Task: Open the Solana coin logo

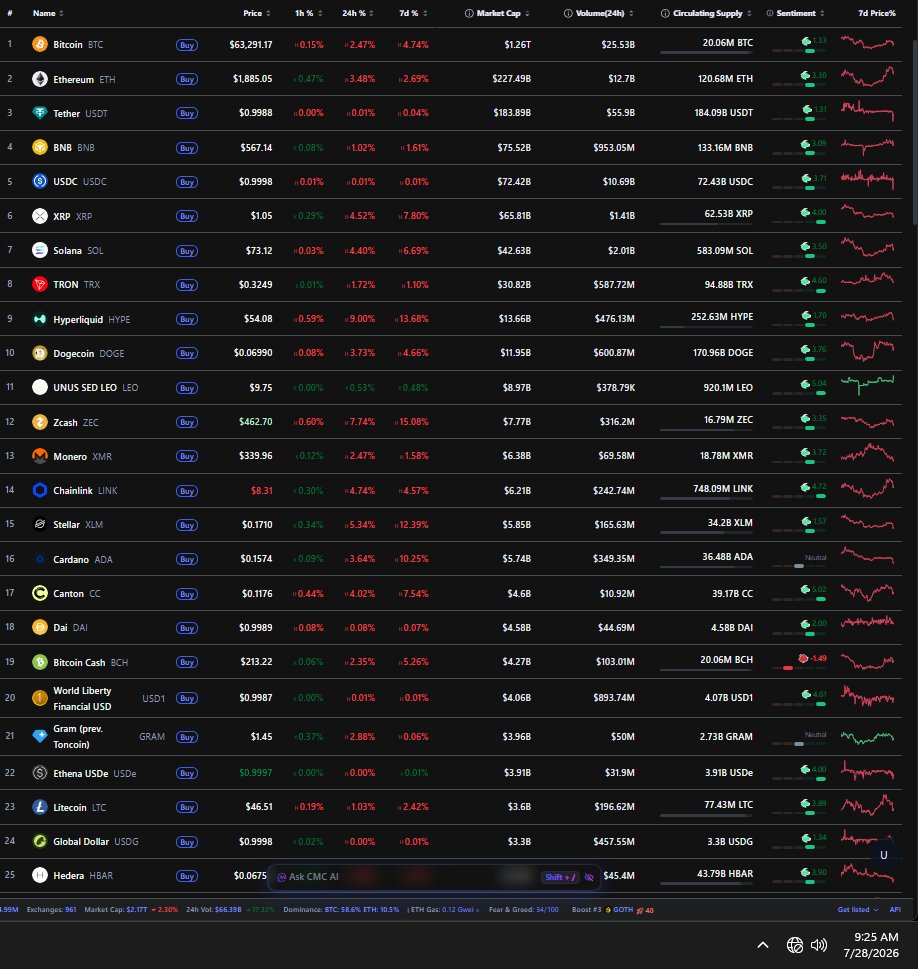Action: tap(40, 250)
